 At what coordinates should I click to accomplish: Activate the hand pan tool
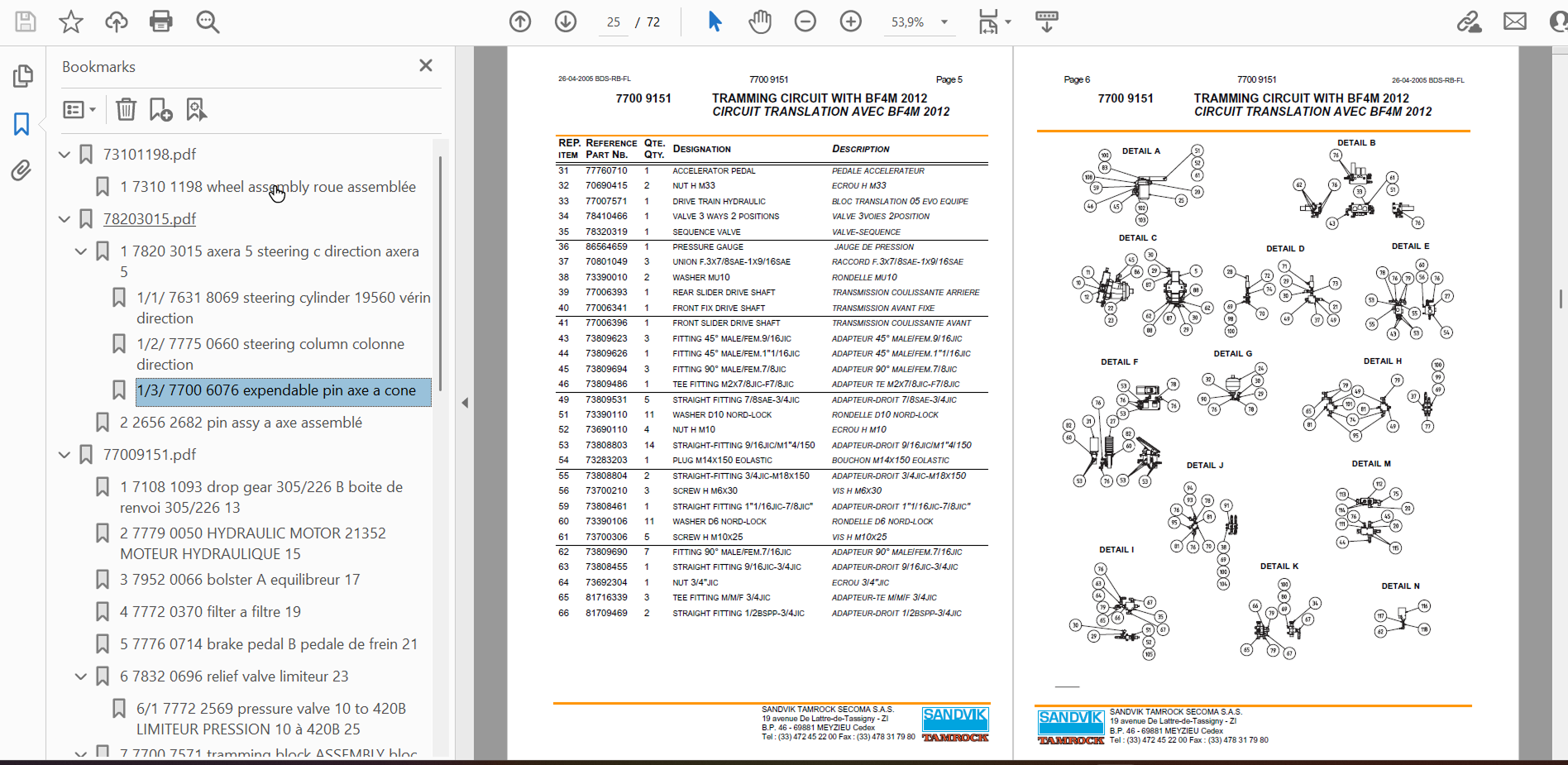pyautogui.click(x=760, y=22)
